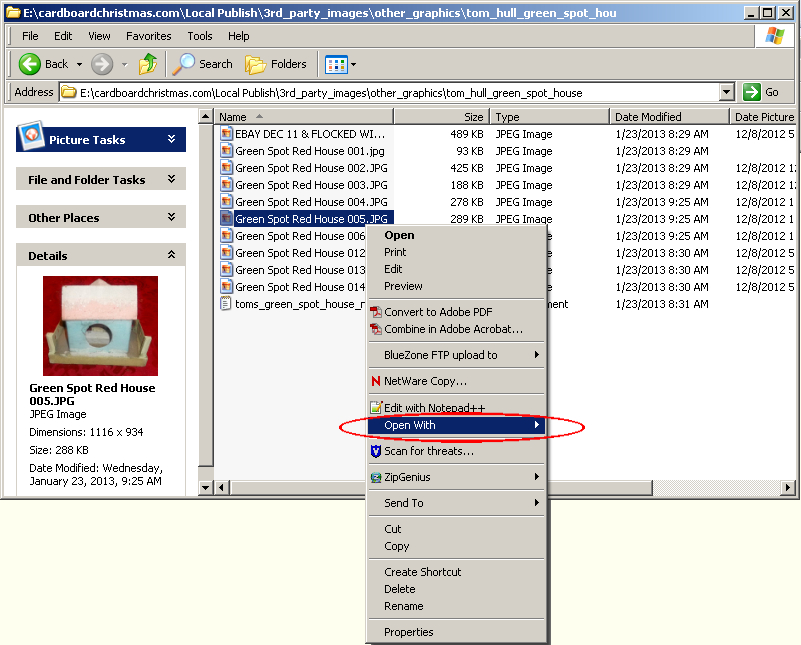Choose Properties from the context menu
801x645 pixels.
(408, 632)
